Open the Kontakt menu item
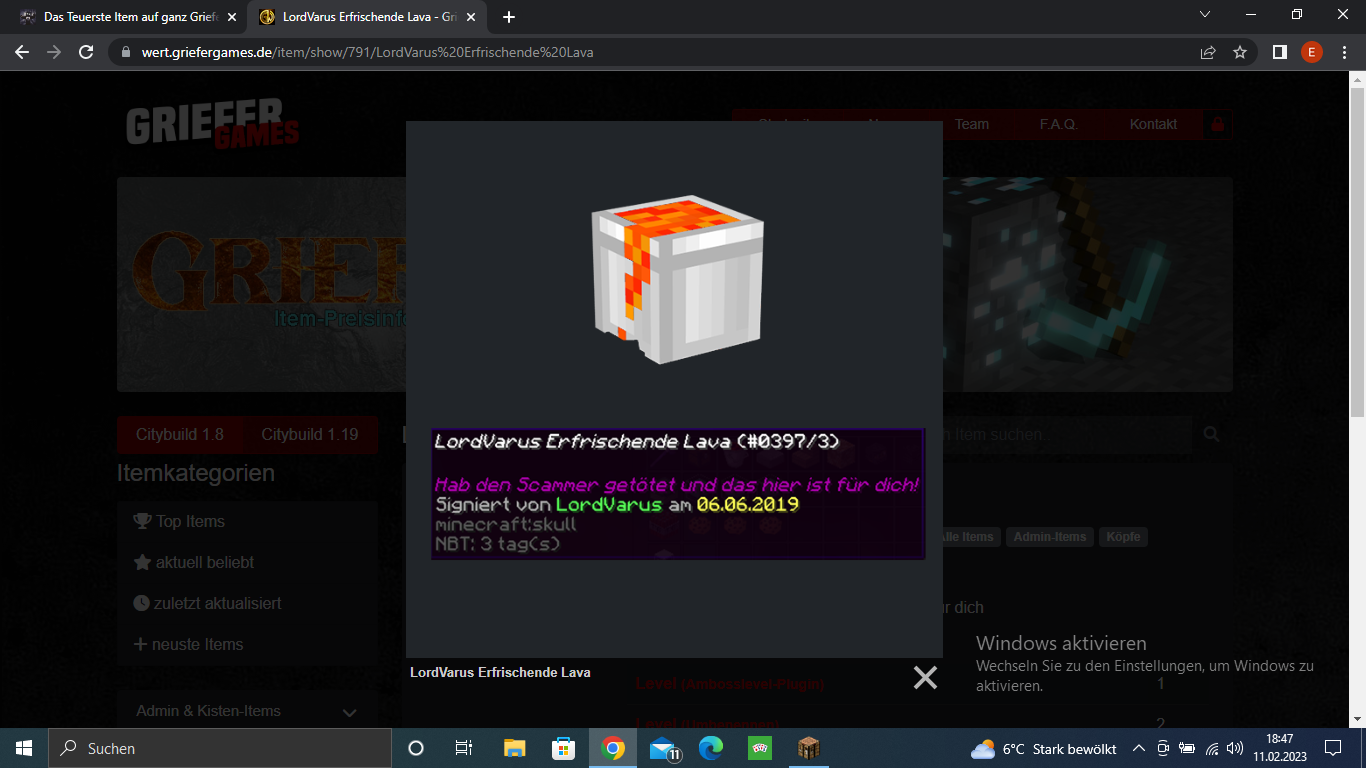 pyautogui.click(x=1153, y=124)
